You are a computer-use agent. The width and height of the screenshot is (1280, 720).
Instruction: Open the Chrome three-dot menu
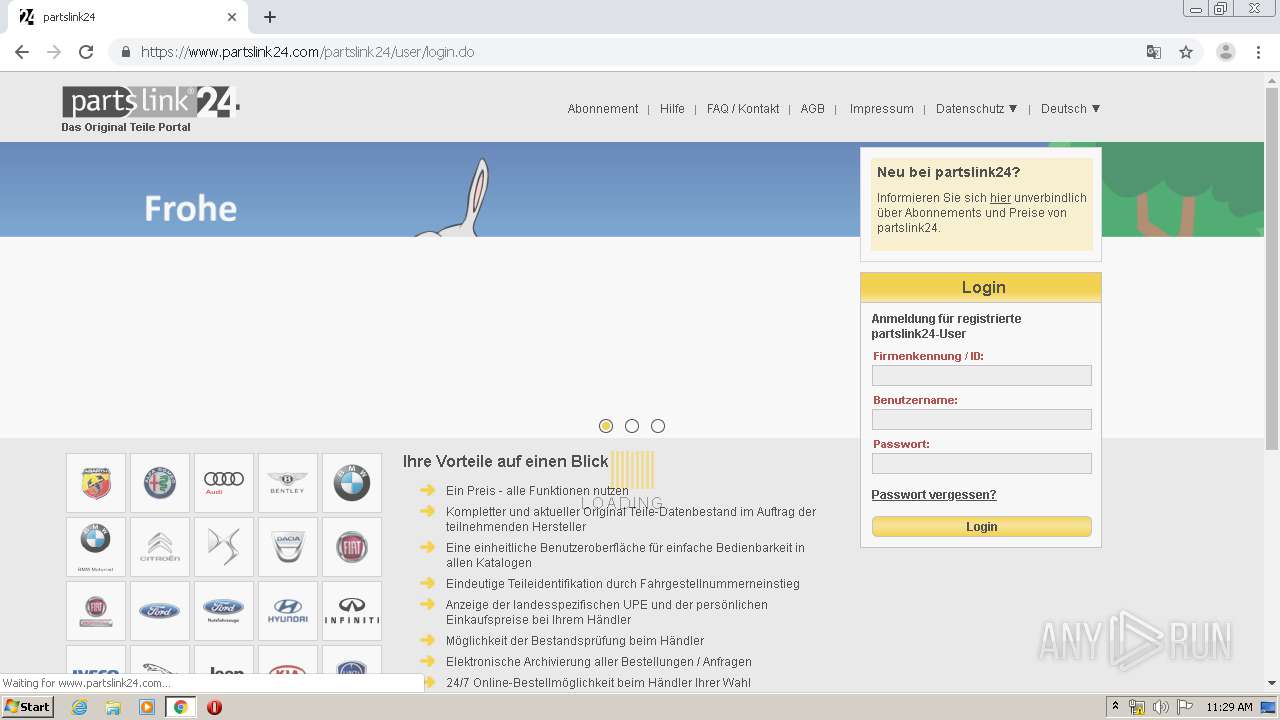(x=1258, y=52)
